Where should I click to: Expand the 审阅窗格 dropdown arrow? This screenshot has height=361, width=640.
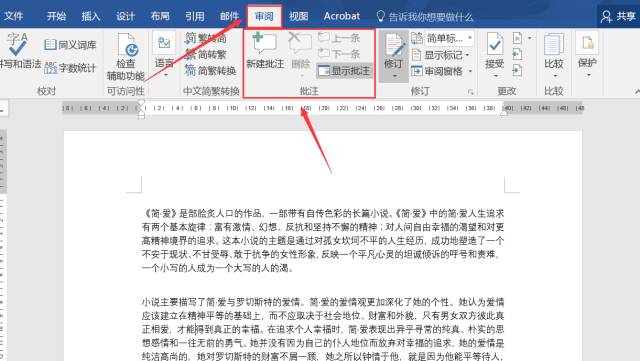pyautogui.click(x=470, y=71)
